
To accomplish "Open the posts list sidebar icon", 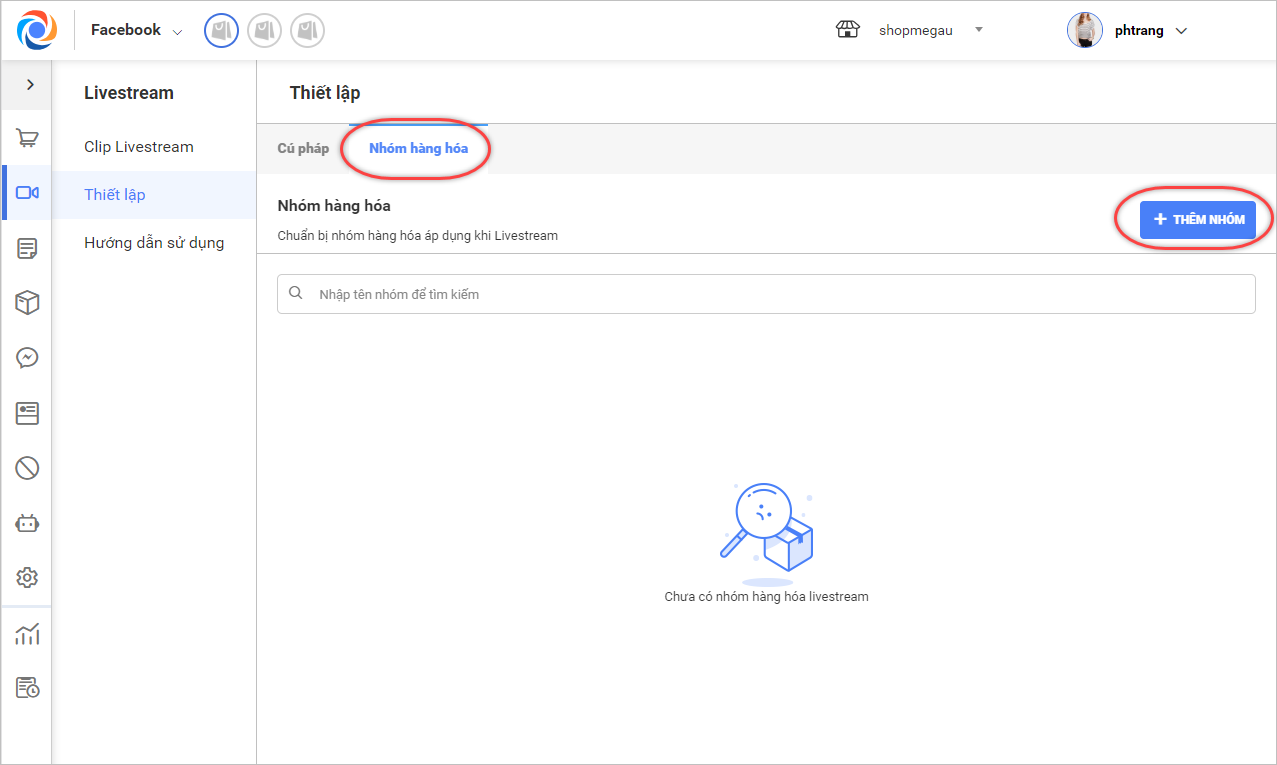I will (x=27, y=249).
